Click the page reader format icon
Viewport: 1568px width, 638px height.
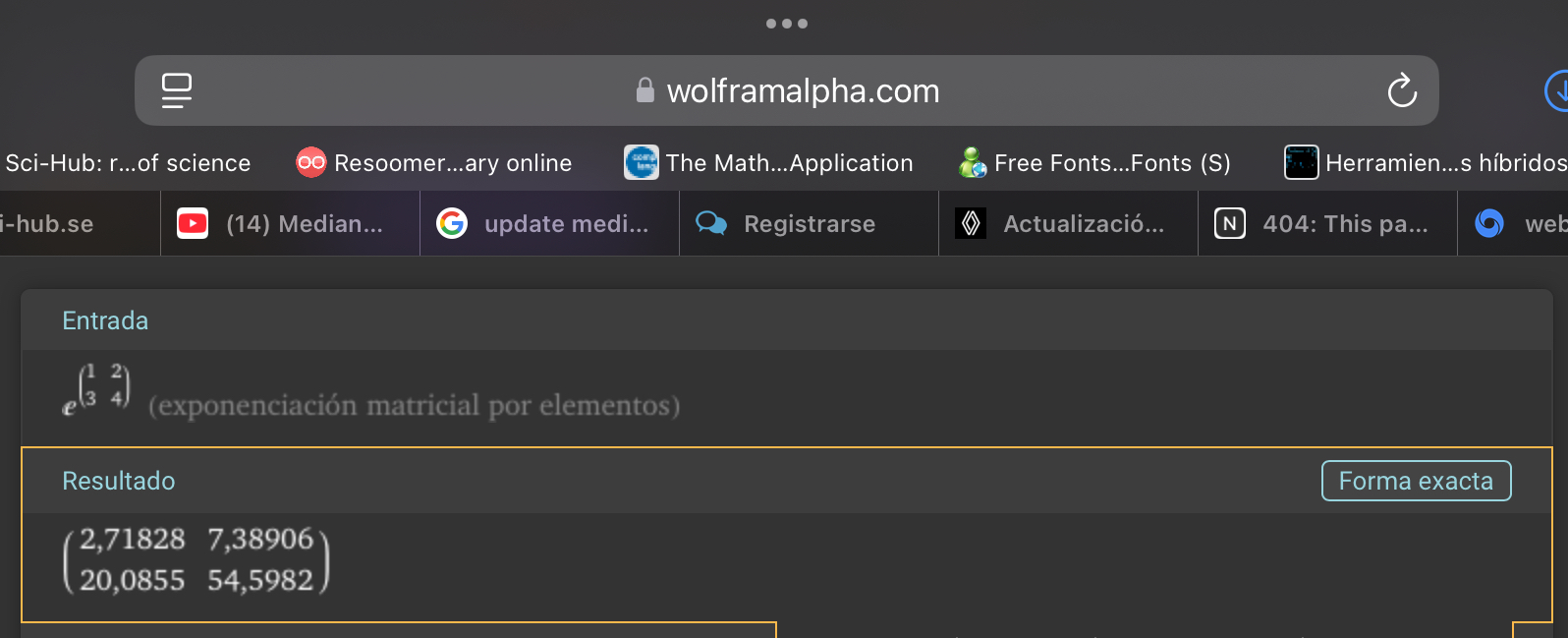click(177, 90)
